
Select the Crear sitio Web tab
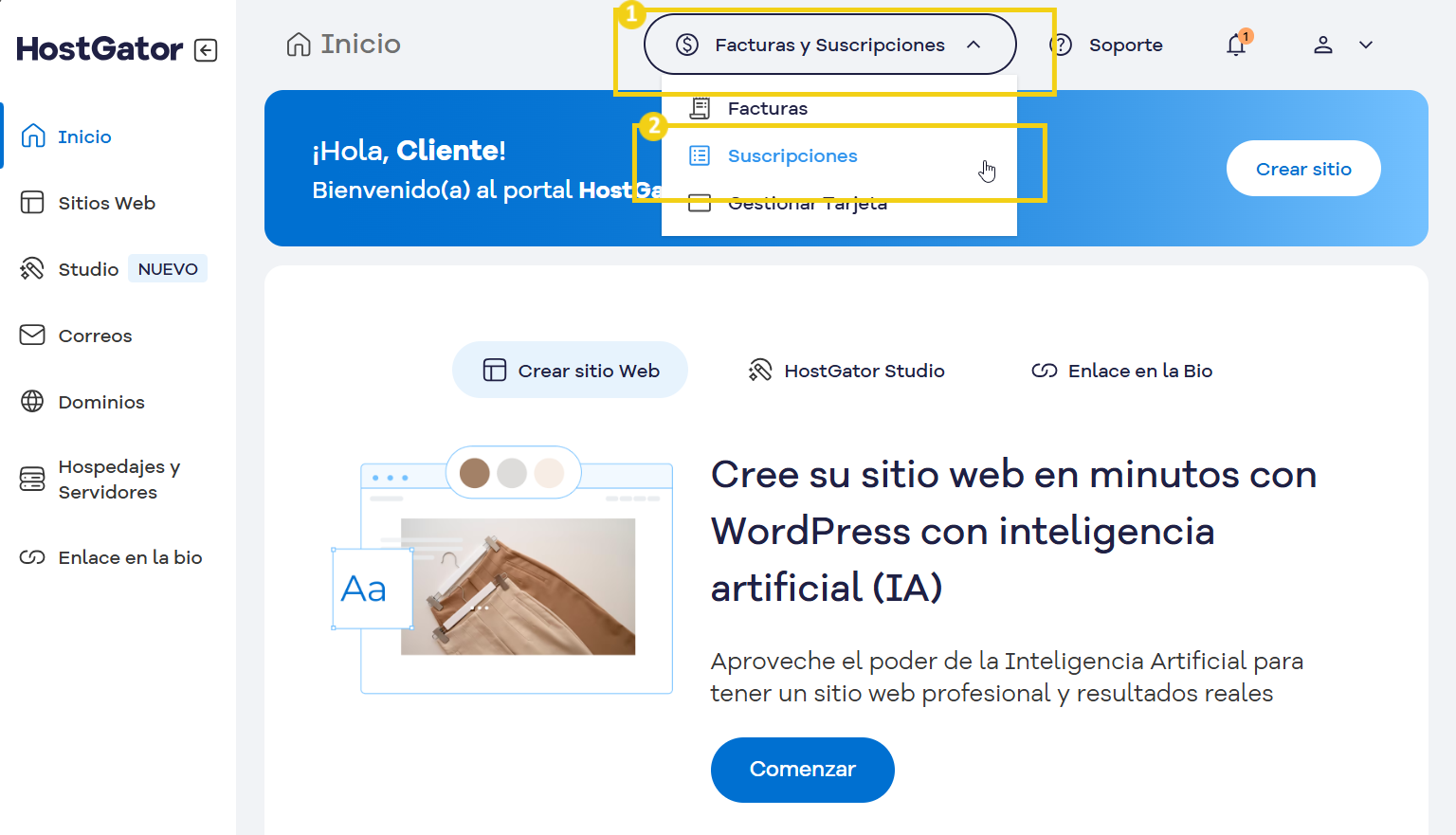point(570,370)
